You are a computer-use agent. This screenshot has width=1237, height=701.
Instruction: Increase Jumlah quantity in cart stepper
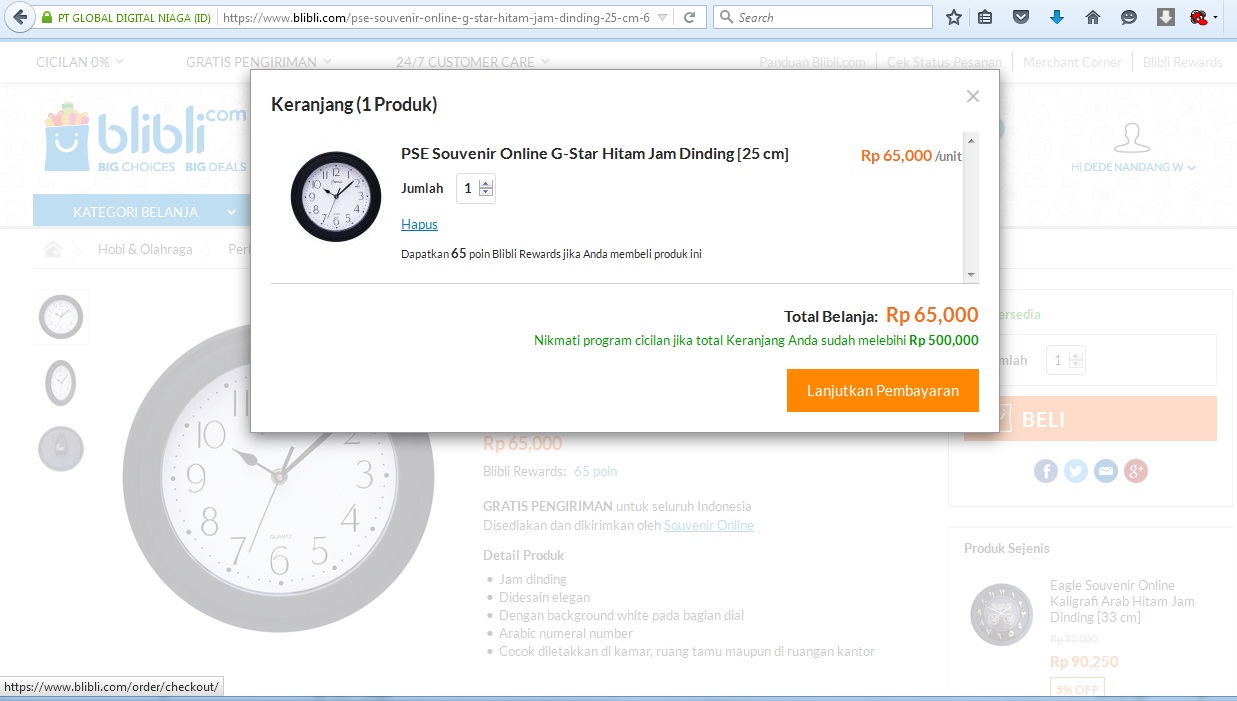[487, 184]
